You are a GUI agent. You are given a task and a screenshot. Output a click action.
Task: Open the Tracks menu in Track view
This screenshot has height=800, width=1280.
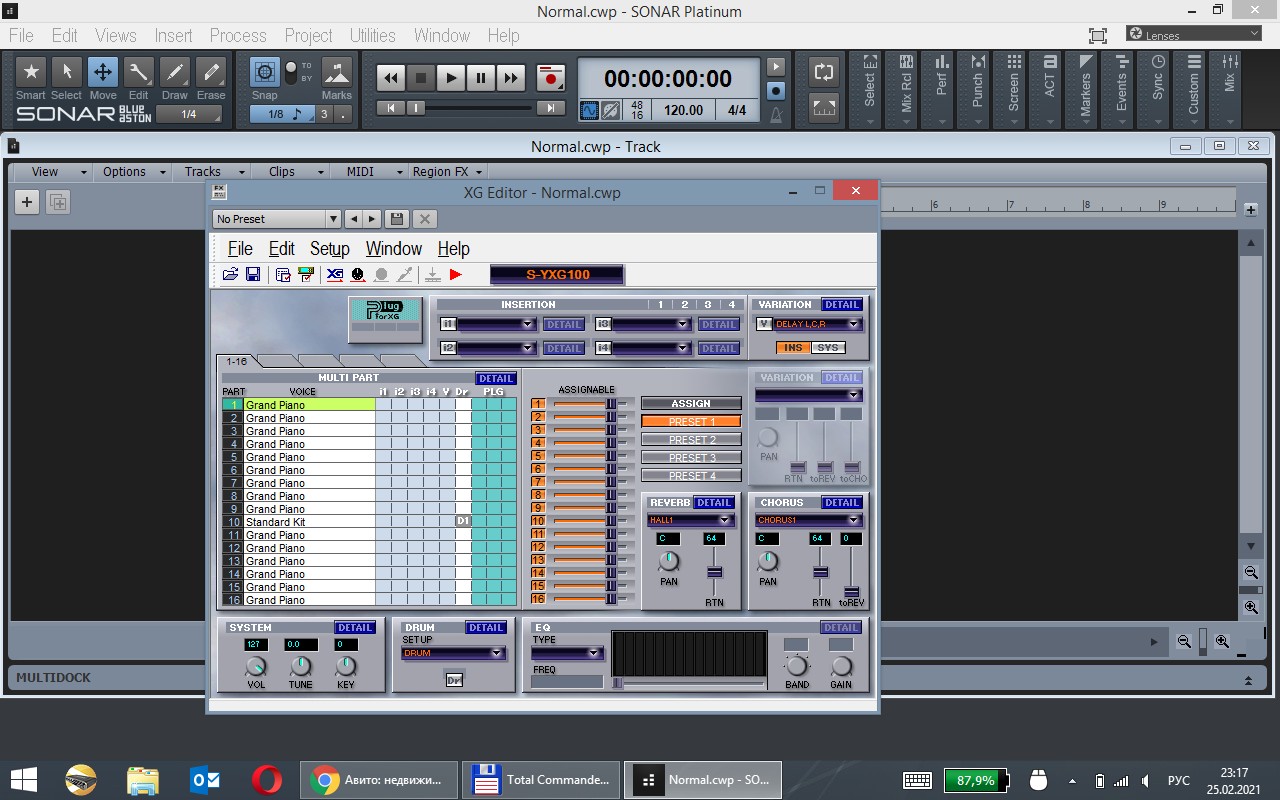[203, 171]
